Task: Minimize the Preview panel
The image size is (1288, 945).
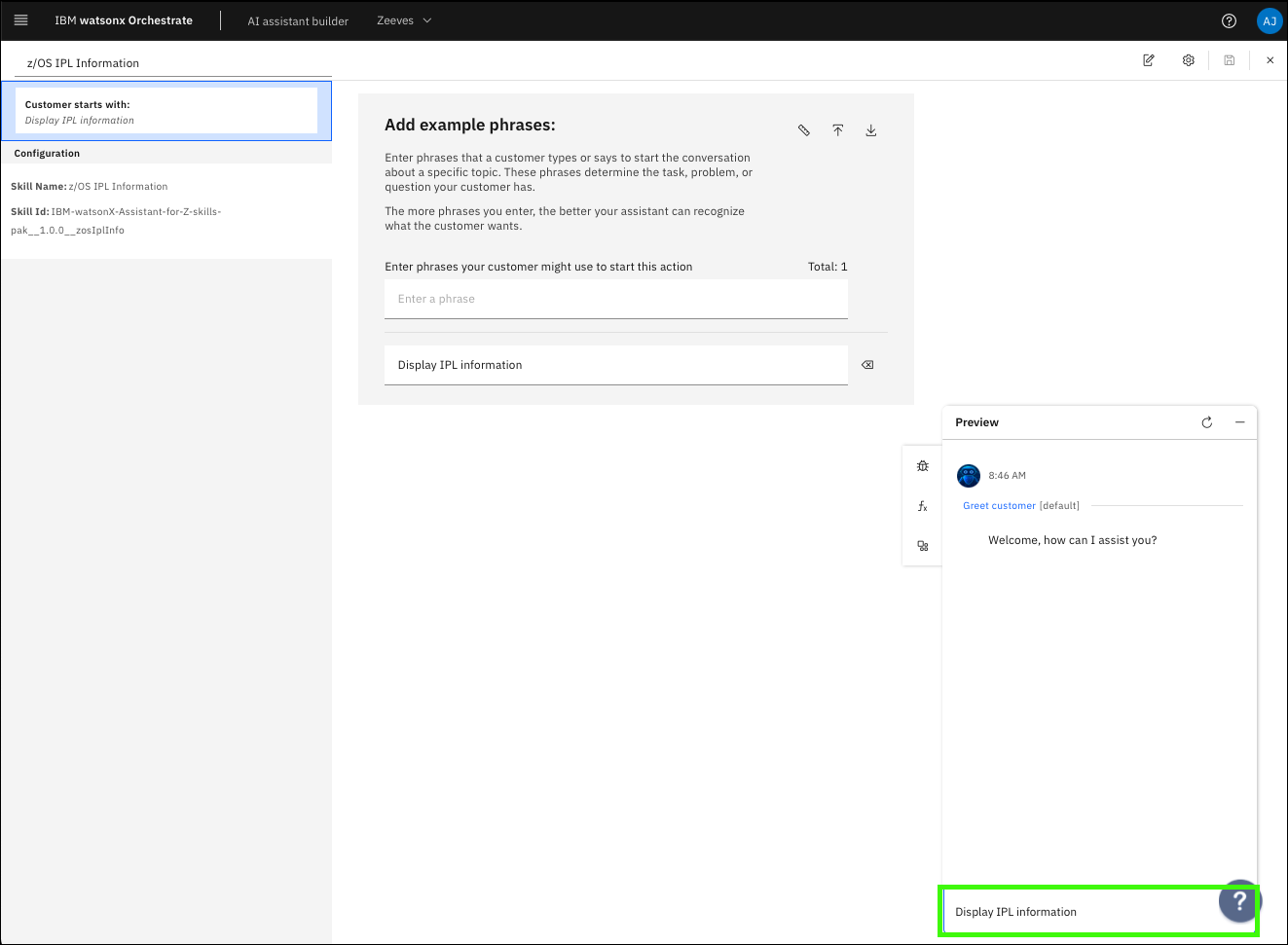Action: click(x=1240, y=422)
